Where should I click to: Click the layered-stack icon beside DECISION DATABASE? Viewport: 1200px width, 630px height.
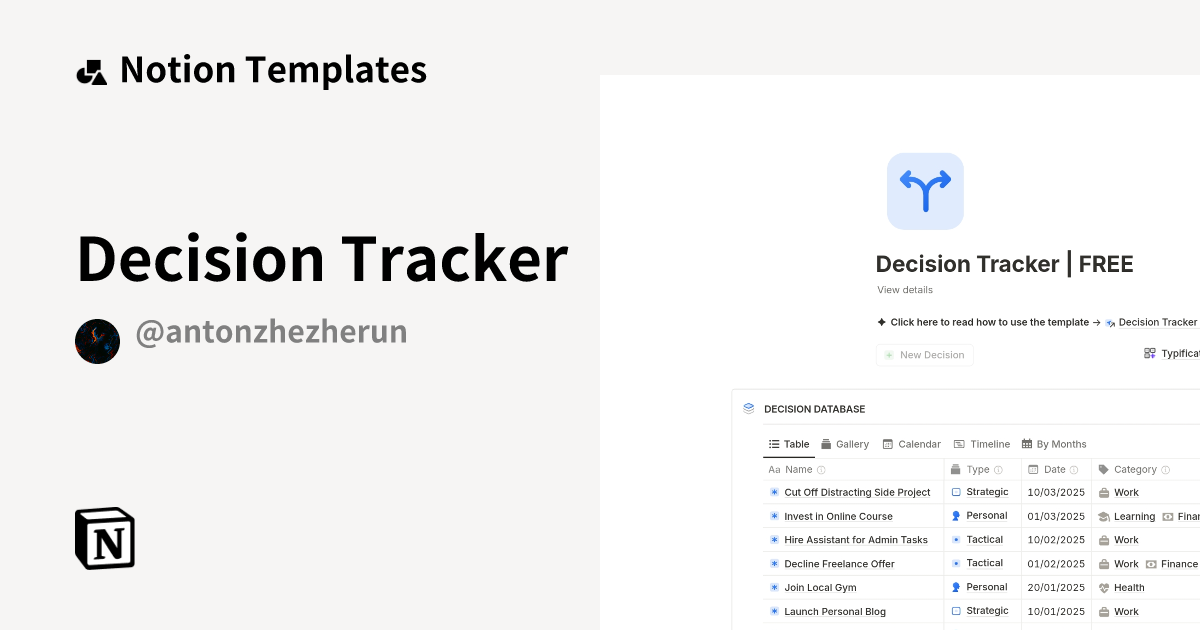click(x=747, y=408)
